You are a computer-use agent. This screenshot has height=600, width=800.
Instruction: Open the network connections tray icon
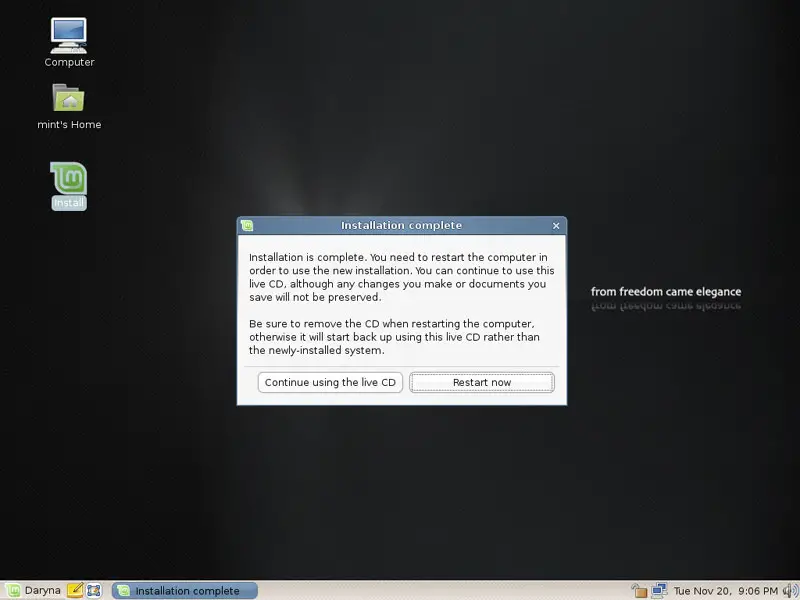pos(659,590)
